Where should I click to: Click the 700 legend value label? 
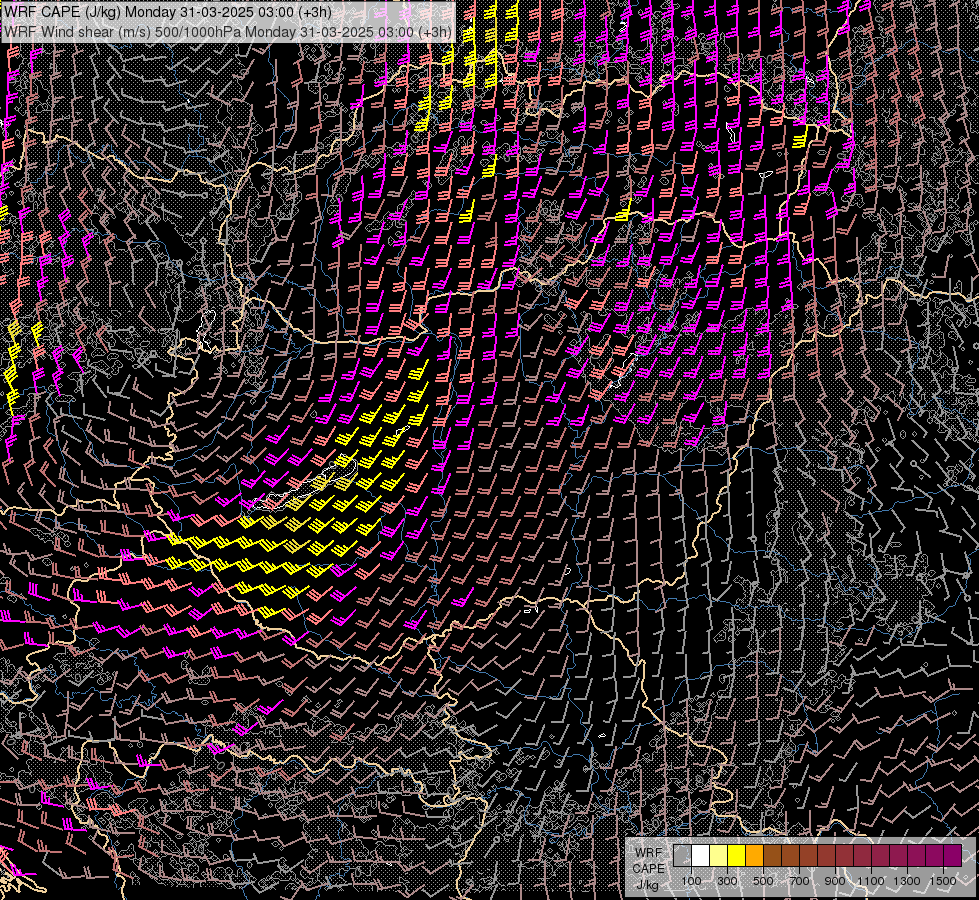(799, 881)
